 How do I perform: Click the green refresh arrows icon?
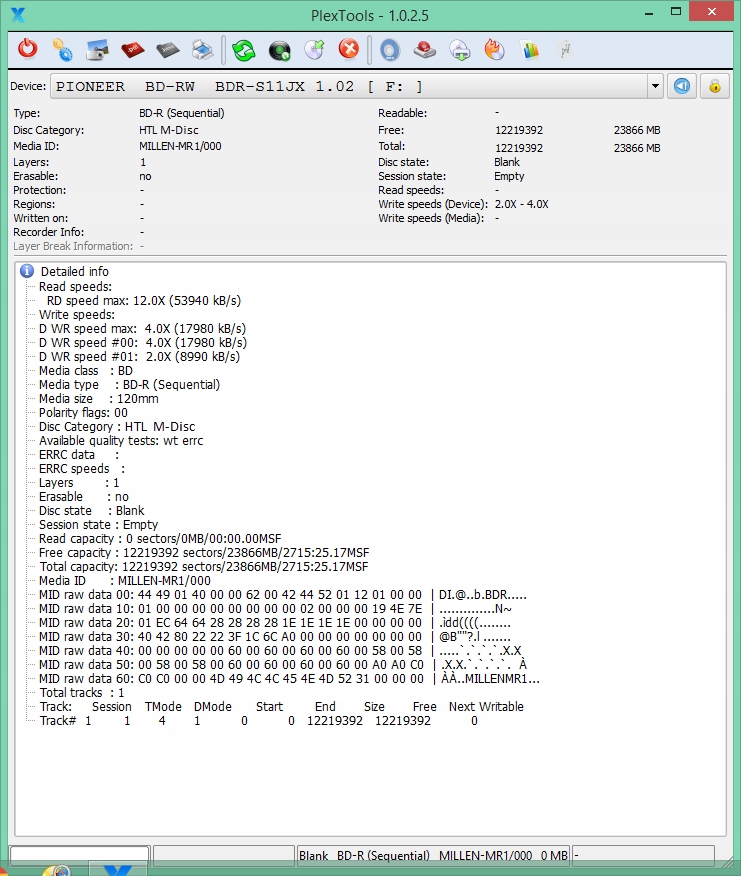point(244,49)
